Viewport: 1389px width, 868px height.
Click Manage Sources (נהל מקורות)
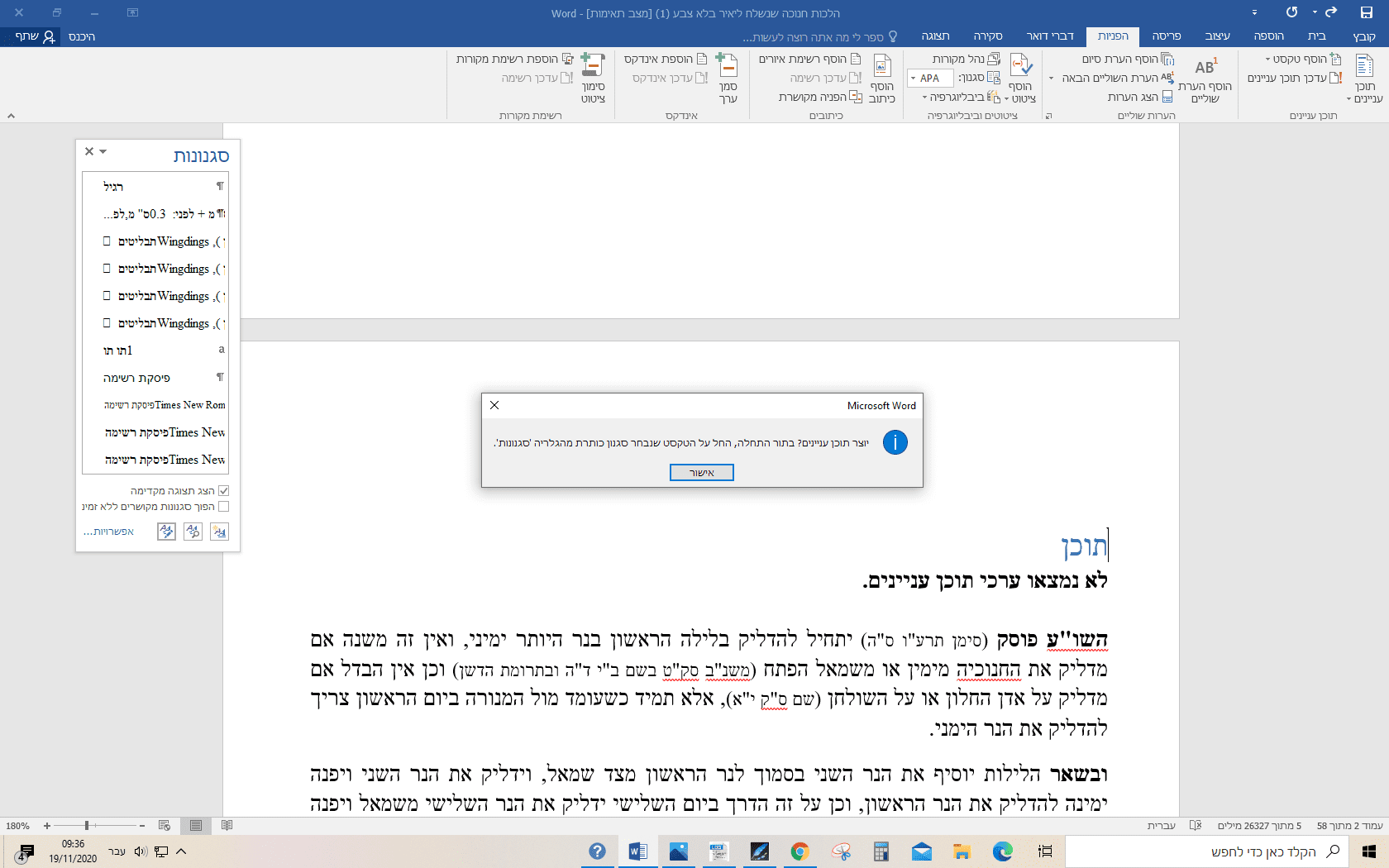coord(966,60)
